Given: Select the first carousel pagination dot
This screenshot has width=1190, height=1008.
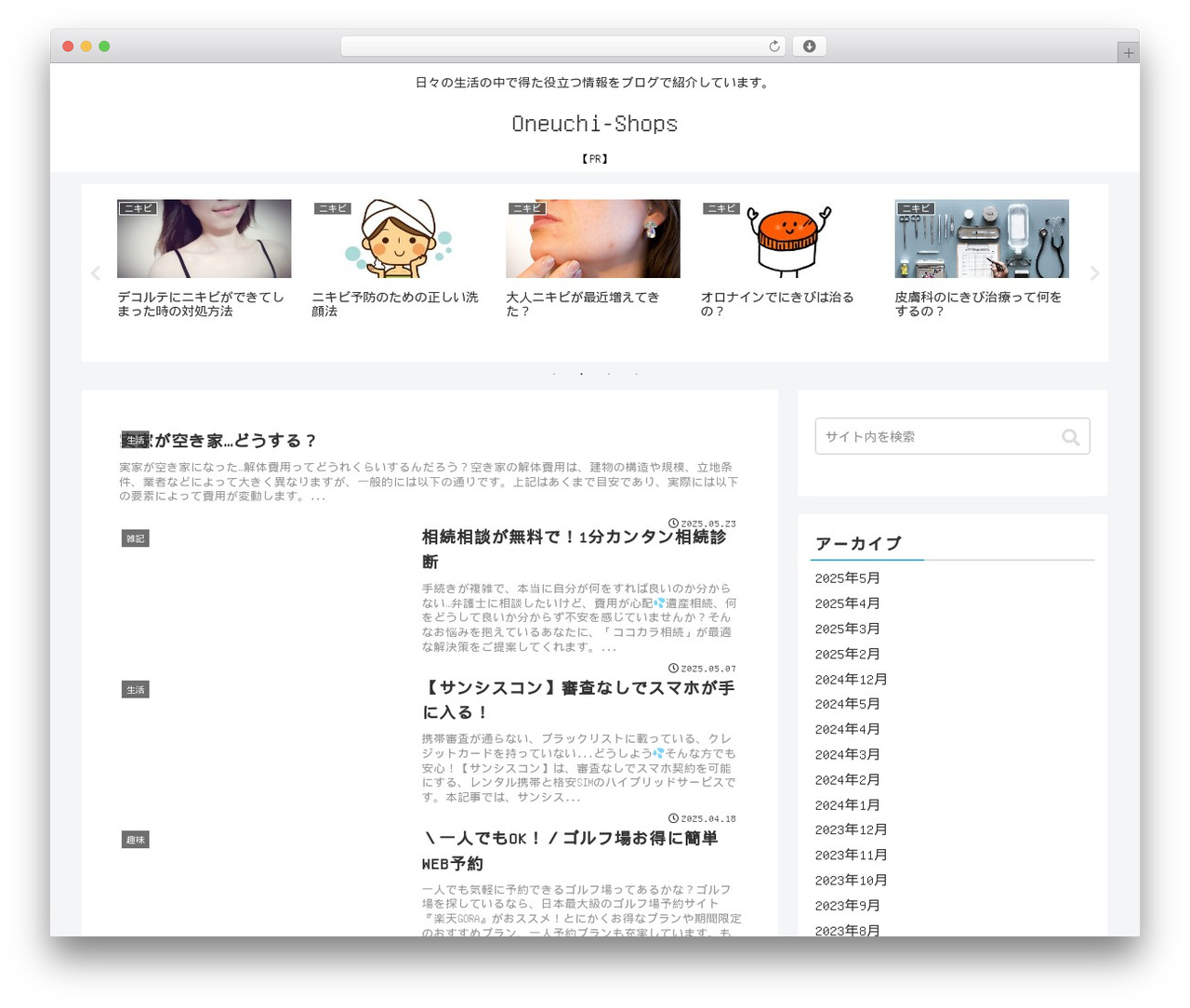Looking at the screenshot, I should (554, 374).
